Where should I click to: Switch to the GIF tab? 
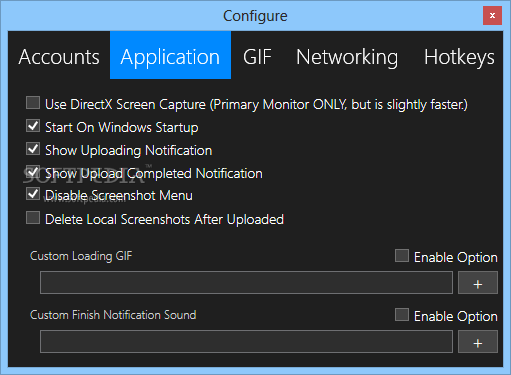click(257, 57)
